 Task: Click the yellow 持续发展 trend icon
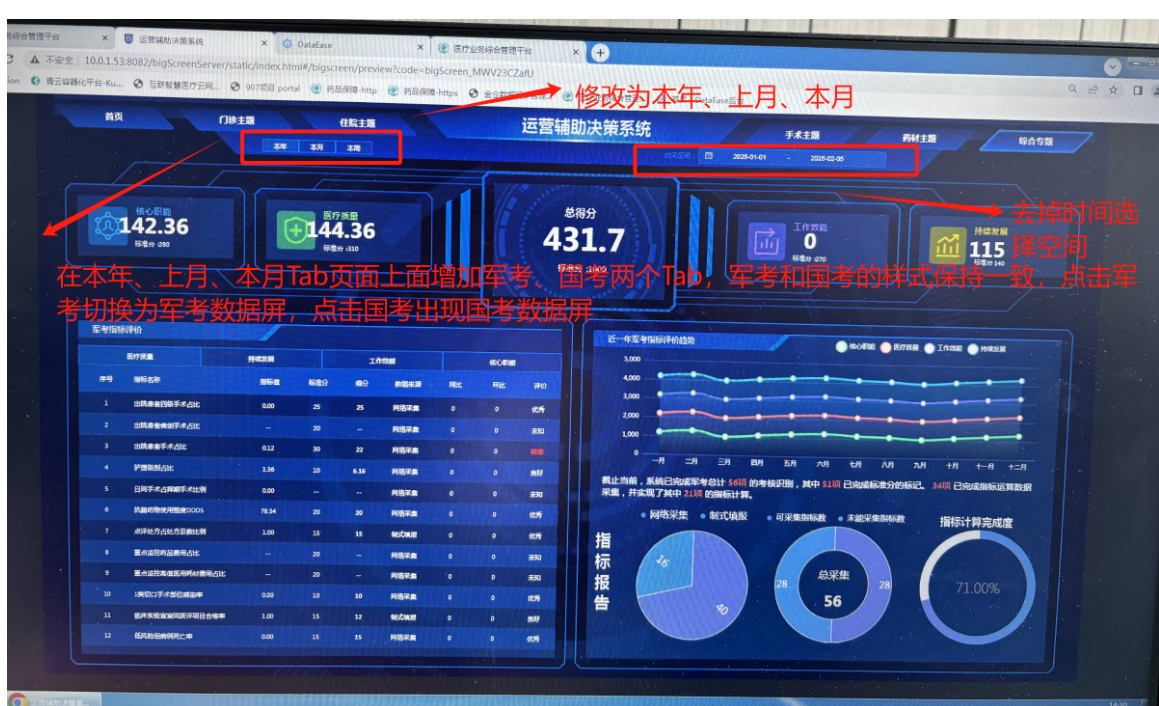click(945, 244)
